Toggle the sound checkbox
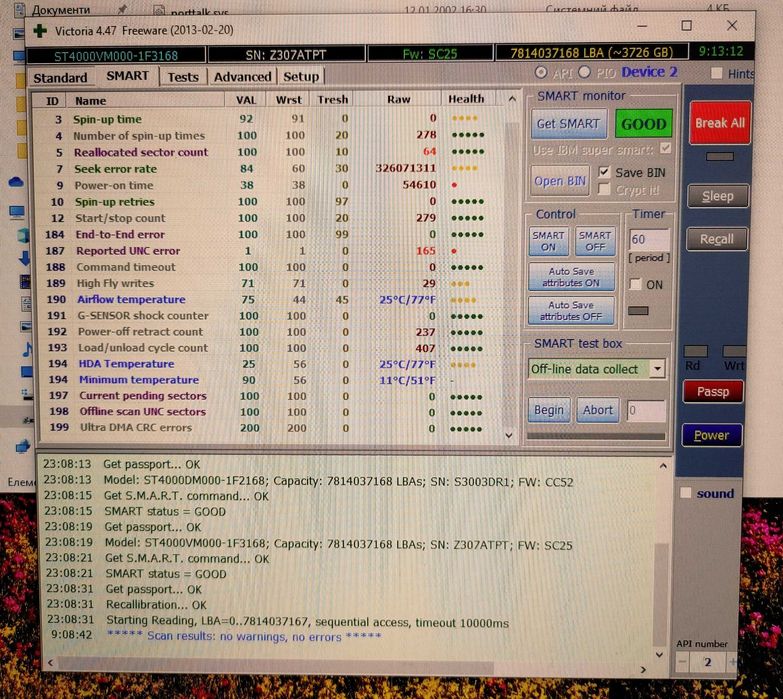This screenshot has height=699, width=783. (686, 493)
